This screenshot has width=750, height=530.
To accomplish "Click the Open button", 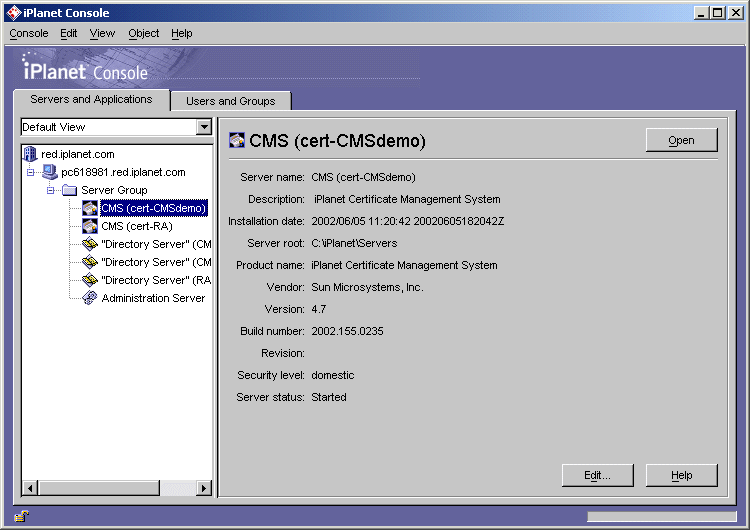I will click(x=682, y=140).
